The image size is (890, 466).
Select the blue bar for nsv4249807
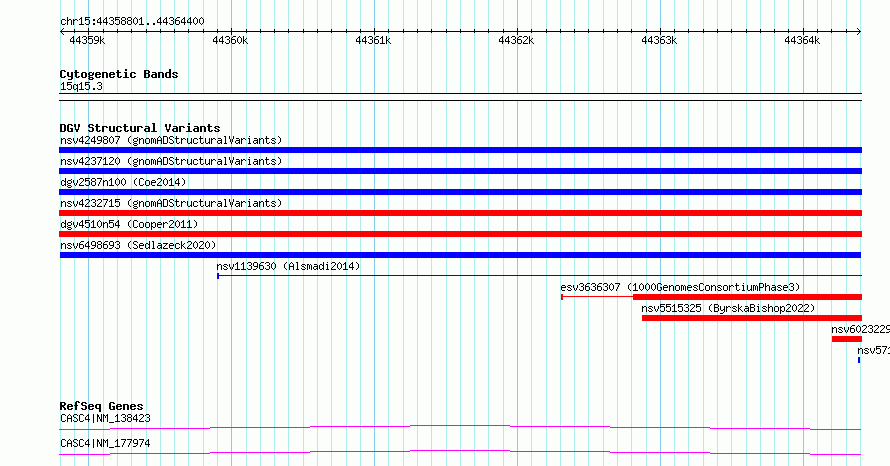[x=460, y=150]
